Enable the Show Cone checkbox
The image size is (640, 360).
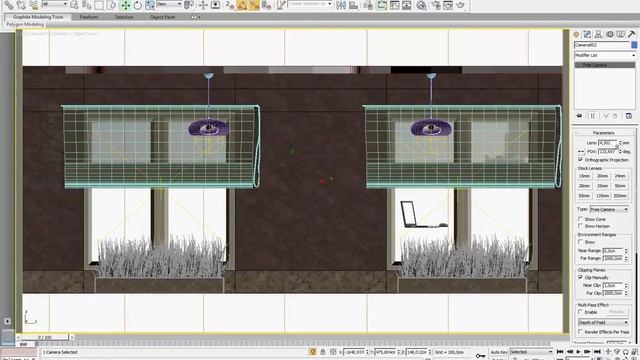(x=580, y=219)
